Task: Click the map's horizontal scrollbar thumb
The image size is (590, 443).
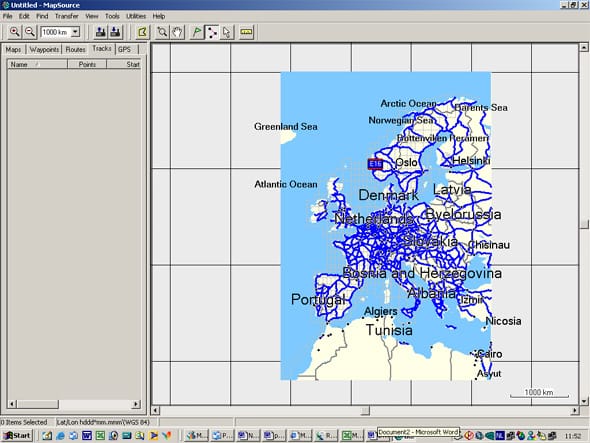Action: pos(365,410)
